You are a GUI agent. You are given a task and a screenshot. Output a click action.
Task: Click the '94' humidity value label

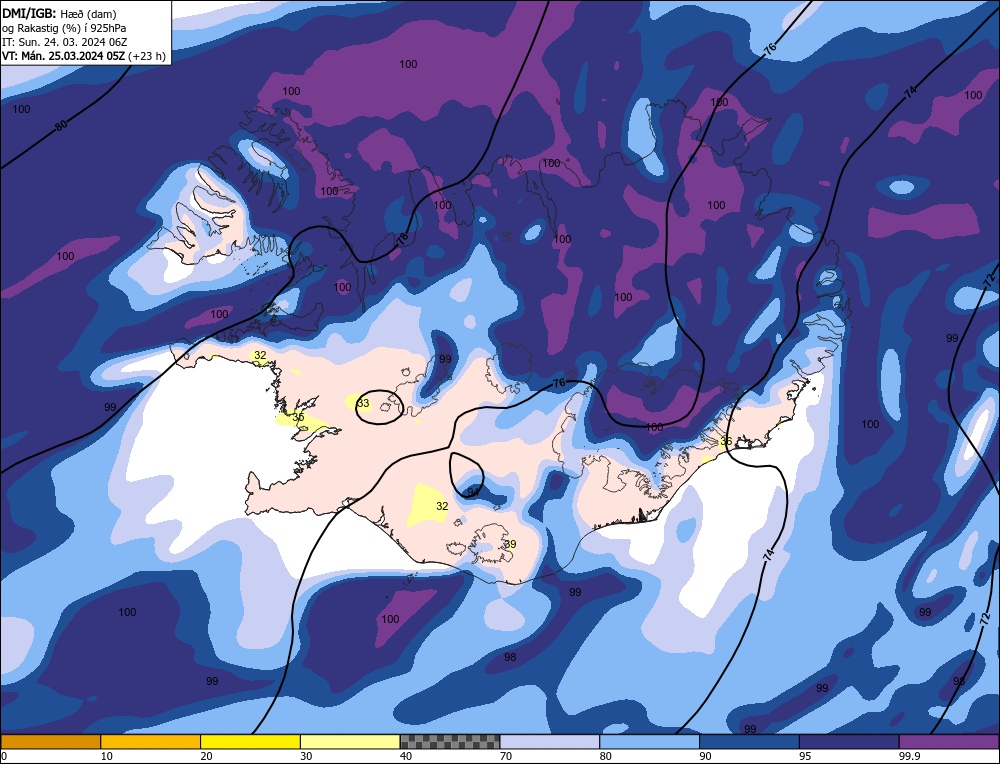pos(473,492)
